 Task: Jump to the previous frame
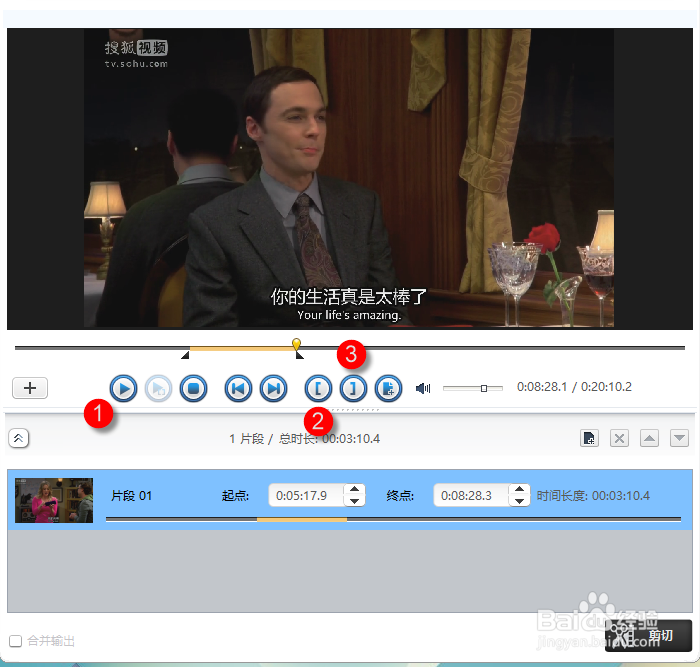[238, 388]
